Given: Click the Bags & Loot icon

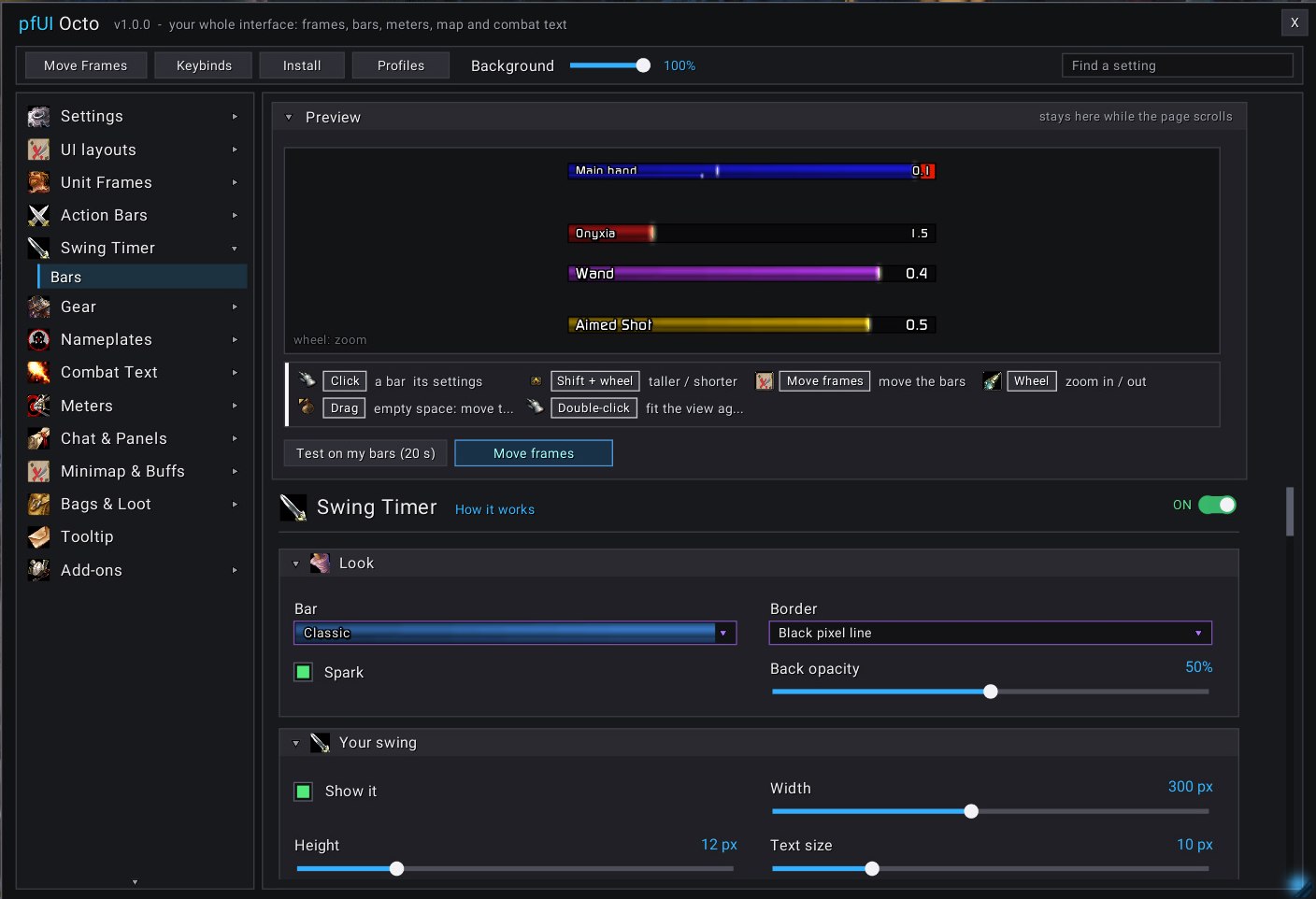Looking at the screenshot, I should click(x=38, y=504).
